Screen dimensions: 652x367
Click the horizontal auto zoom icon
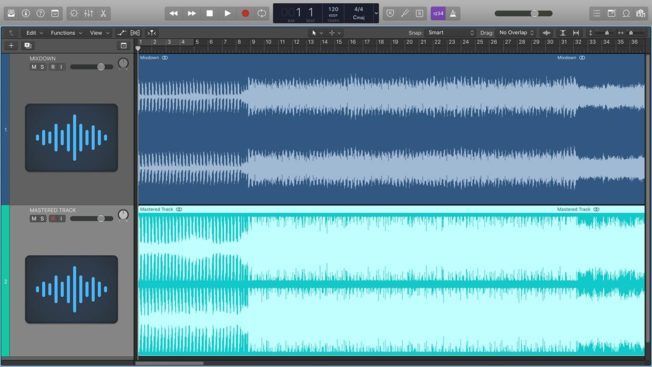click(x=576, y=33)
